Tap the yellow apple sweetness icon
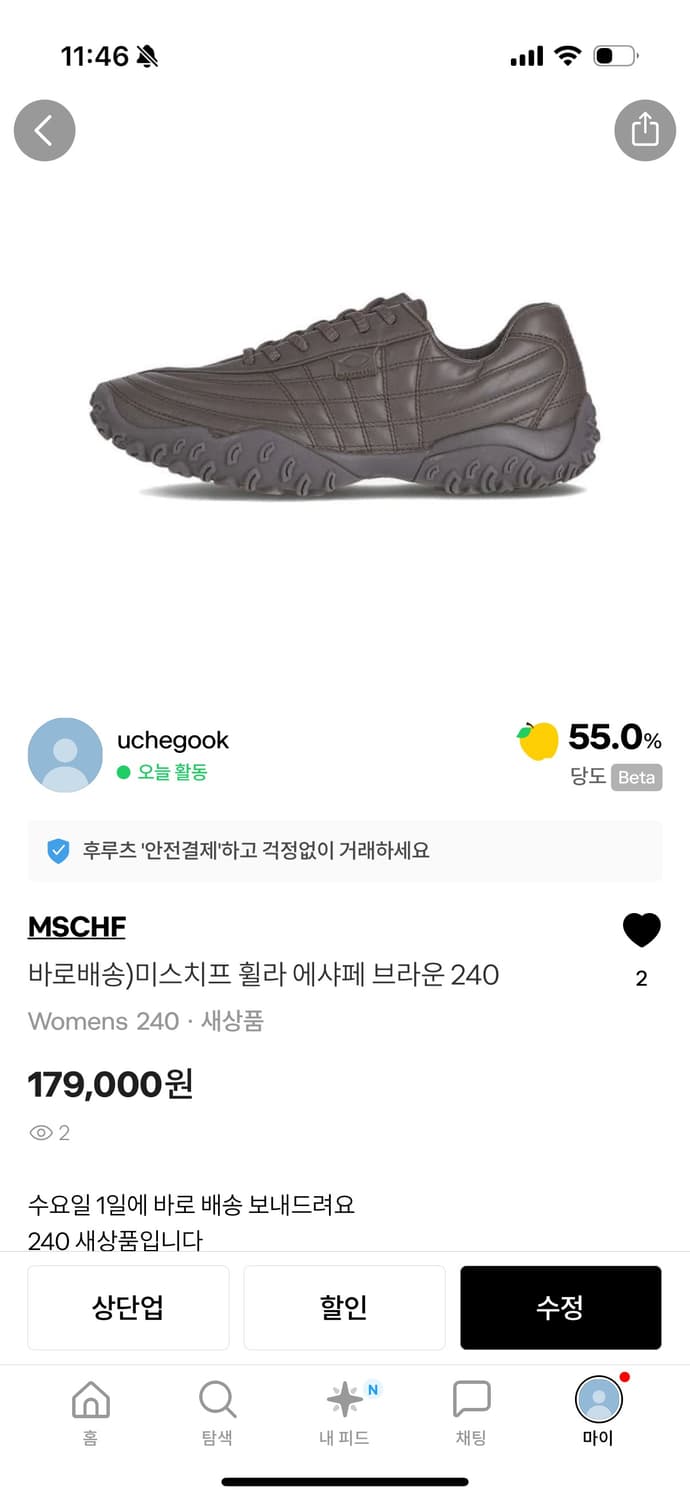Viewport: 690px width, 1500px height. click(538, 741)
